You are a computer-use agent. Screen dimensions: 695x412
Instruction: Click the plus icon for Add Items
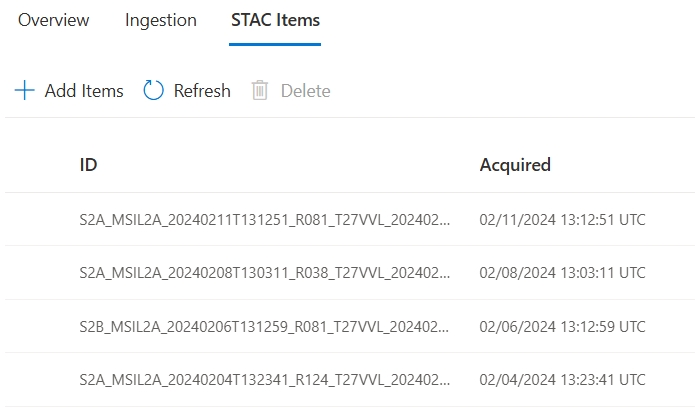point(24,91)
